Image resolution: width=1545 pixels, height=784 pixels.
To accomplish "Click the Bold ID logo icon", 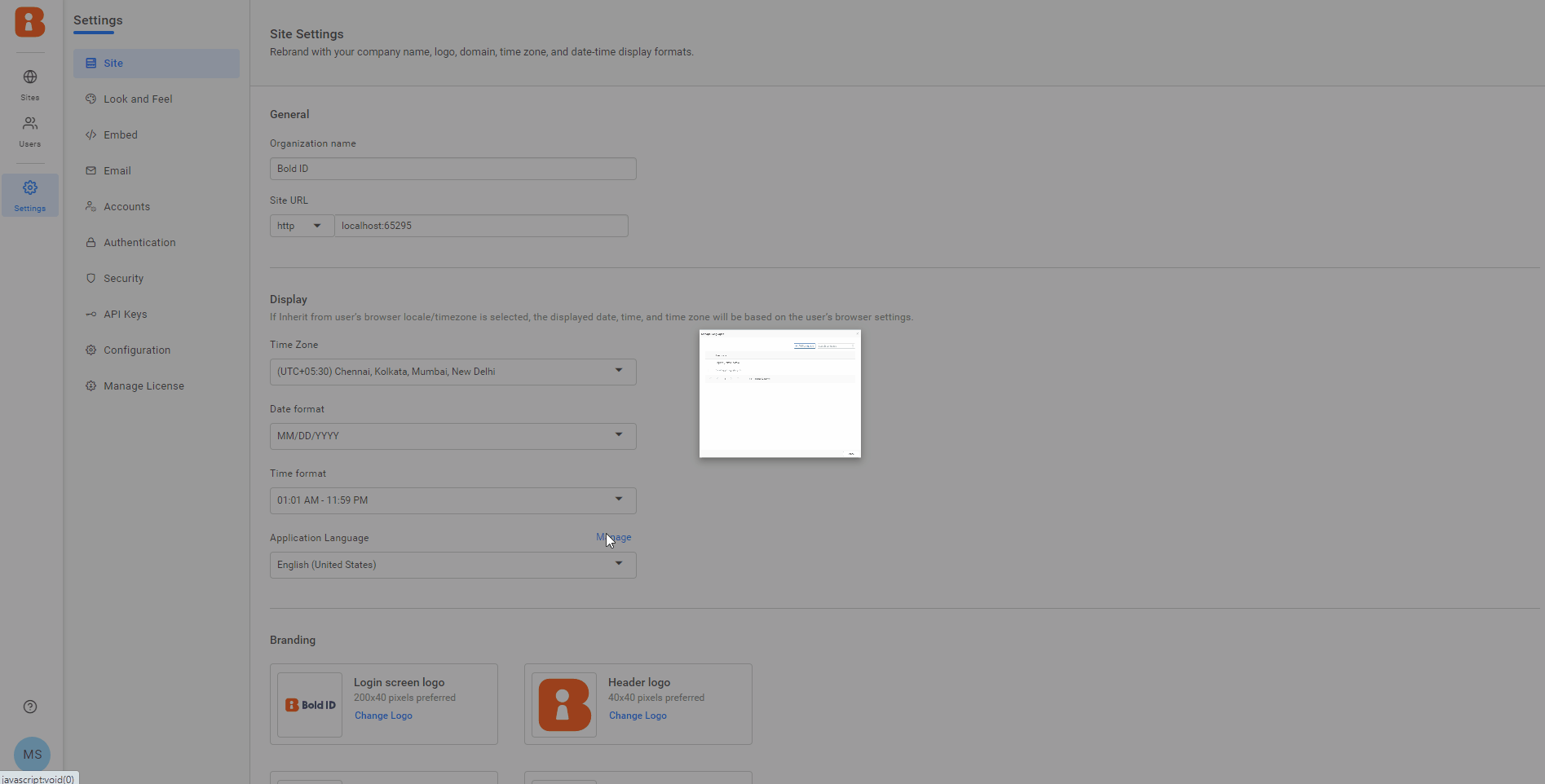I will [30, 22].
